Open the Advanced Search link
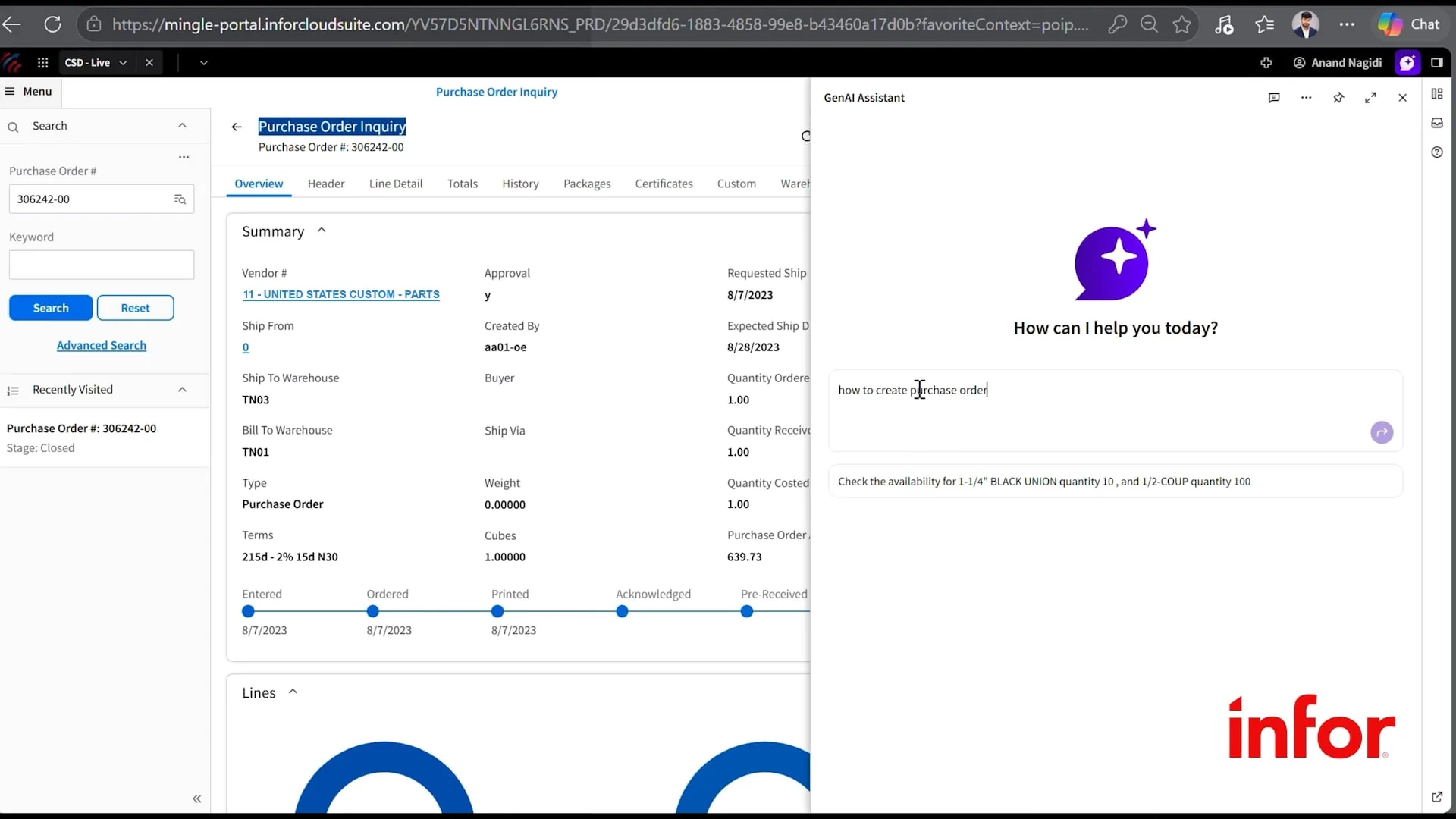Screen dimensions: 1456x819 point(102,346)
